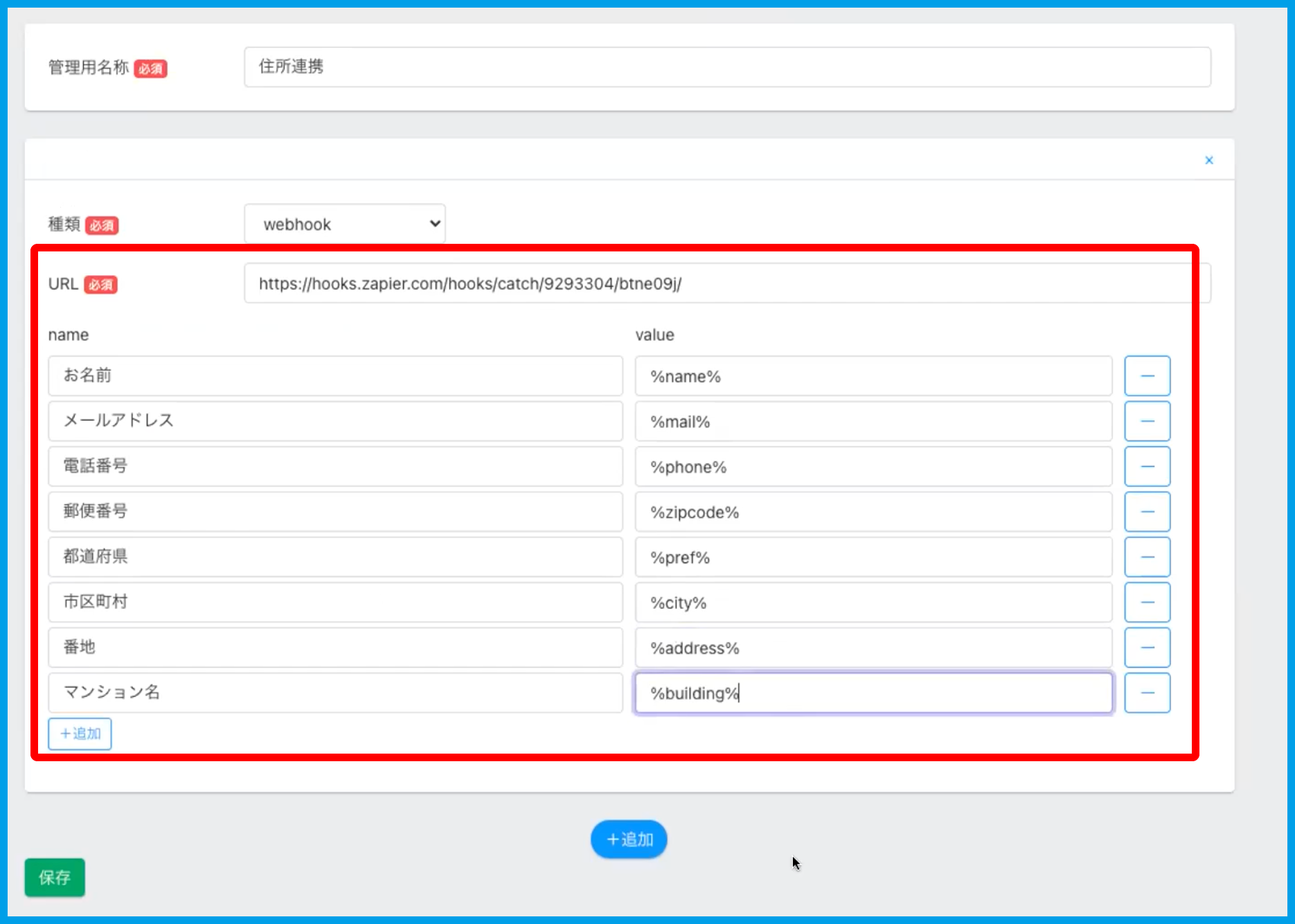
Task: Focus the 郵便番号 name input
Action: [x=335, y=512]
